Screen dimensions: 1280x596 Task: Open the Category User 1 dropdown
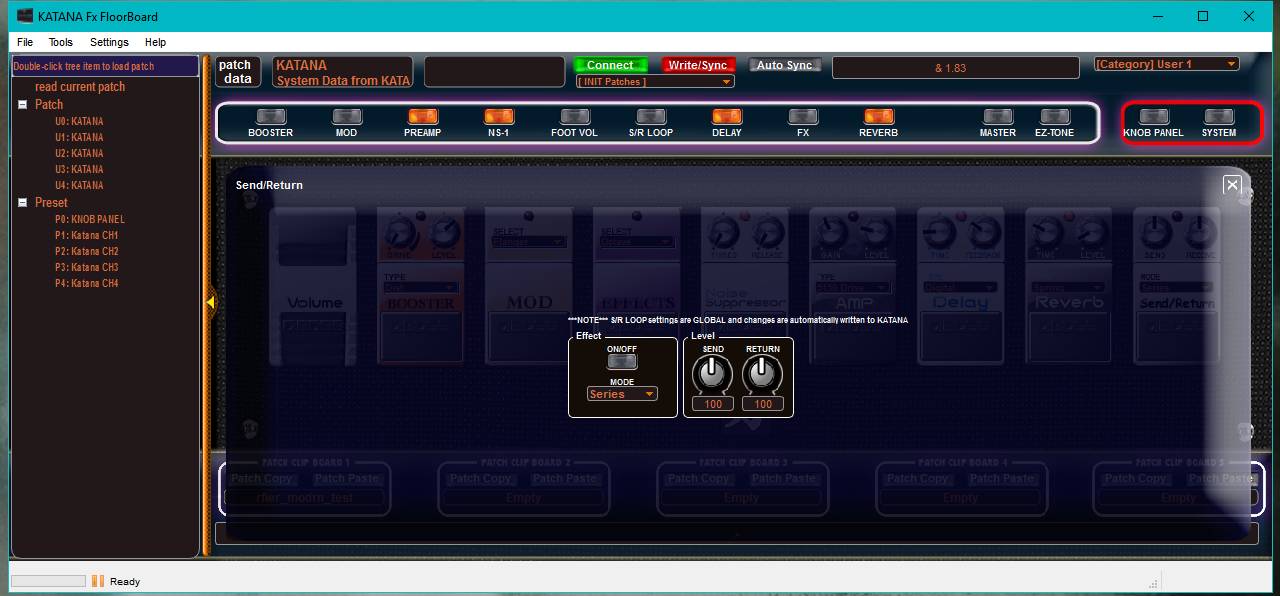pos(1167,64)
